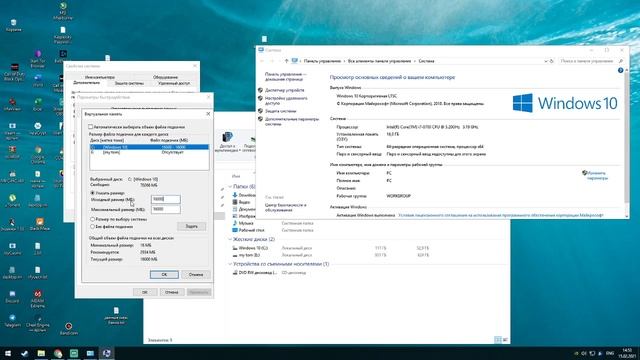
Task: Click Изменить параметры link
Action: [597, 176]
